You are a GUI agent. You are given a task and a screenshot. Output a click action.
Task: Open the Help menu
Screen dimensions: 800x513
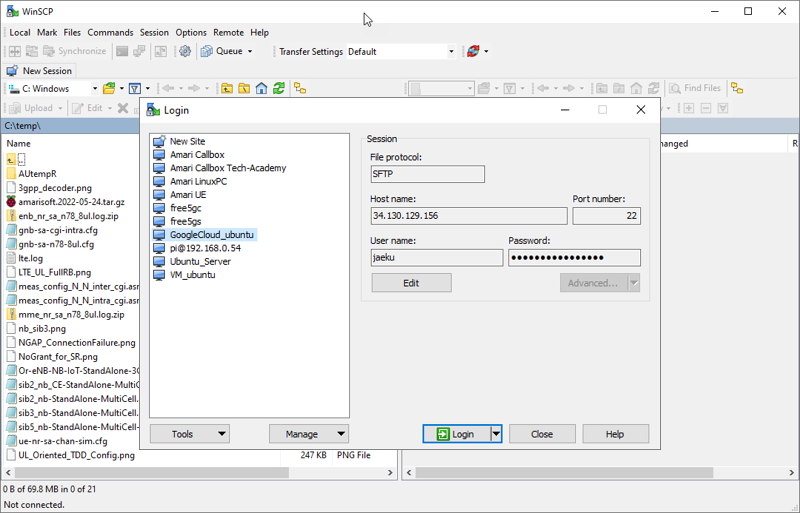tap(259, 33)
